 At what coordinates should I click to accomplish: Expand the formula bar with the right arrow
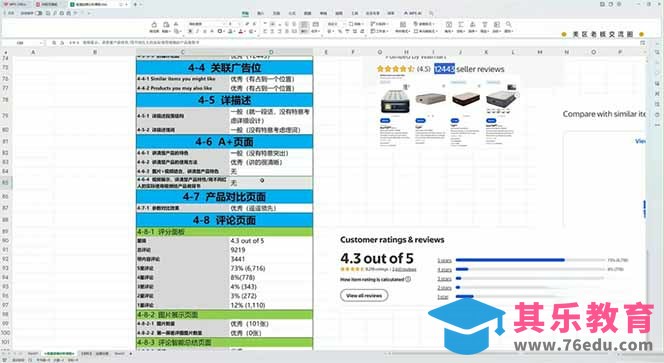coord(642,43)
